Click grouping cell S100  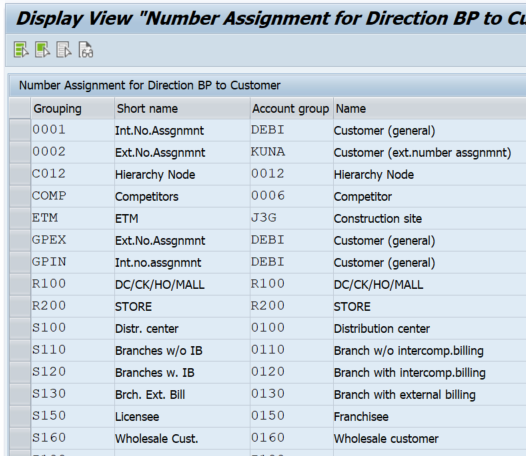tap(72, 328)
